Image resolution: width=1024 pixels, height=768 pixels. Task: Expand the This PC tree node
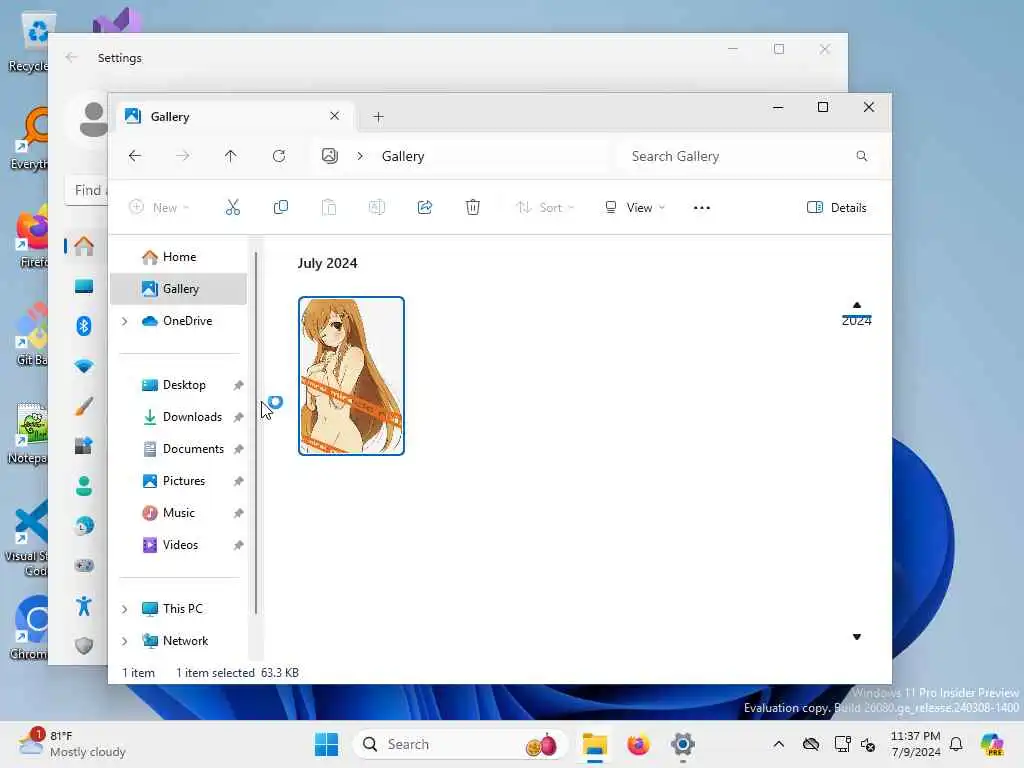124,609
